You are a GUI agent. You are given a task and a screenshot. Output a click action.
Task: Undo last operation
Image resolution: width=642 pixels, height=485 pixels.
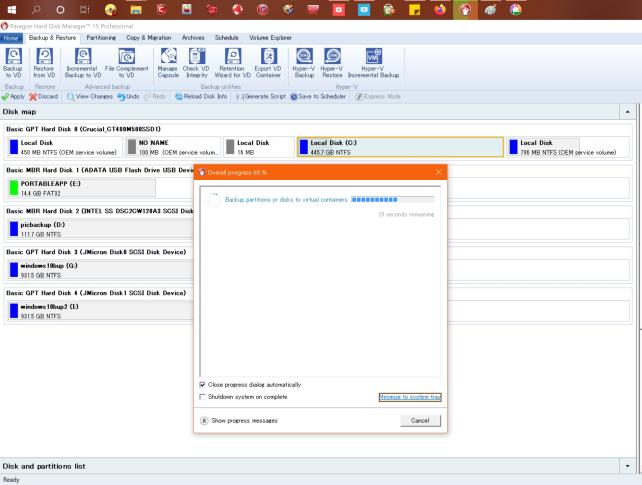[128, 97]
